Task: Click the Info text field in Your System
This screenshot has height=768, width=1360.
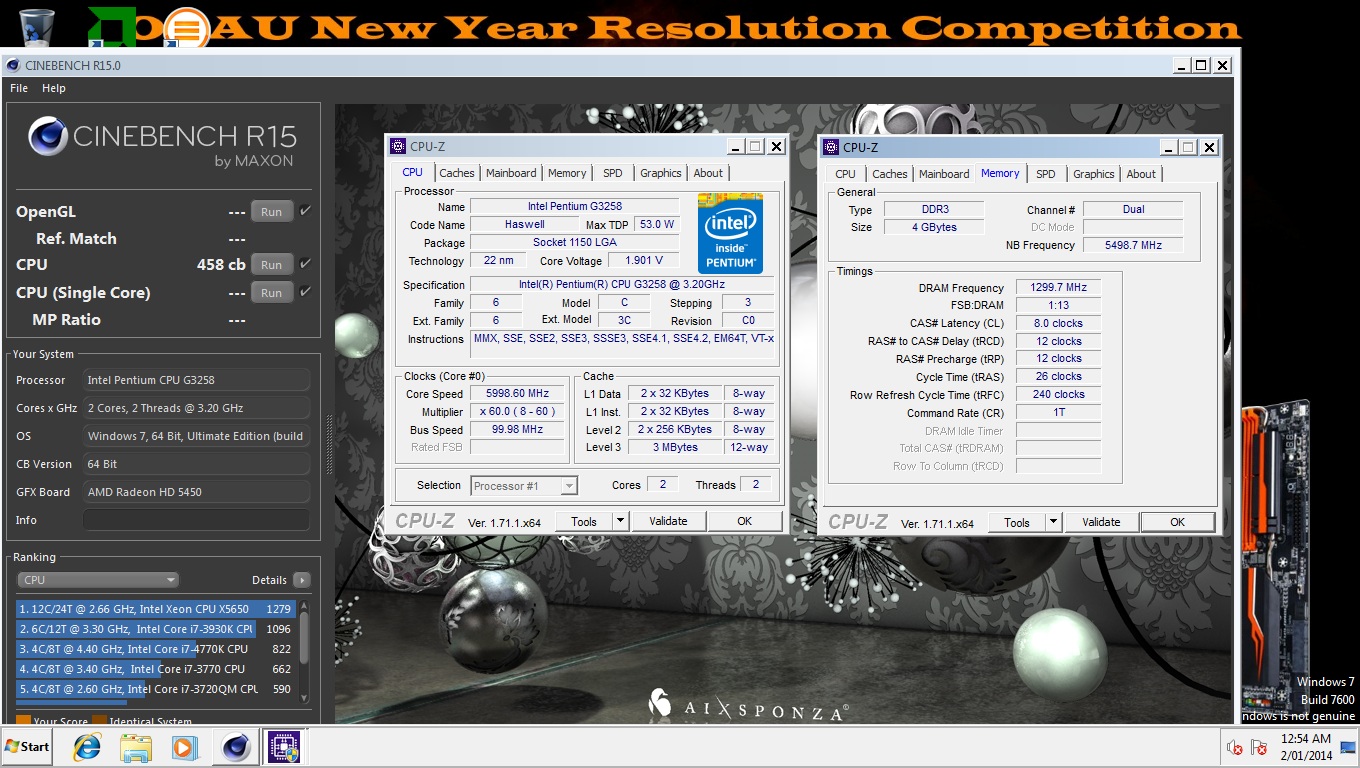Action: point(196,520)
